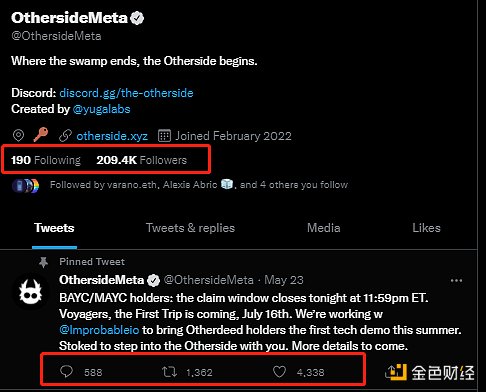Open the @yugalabs profile mention
486x392 pixels.
(x=101, y=109)
